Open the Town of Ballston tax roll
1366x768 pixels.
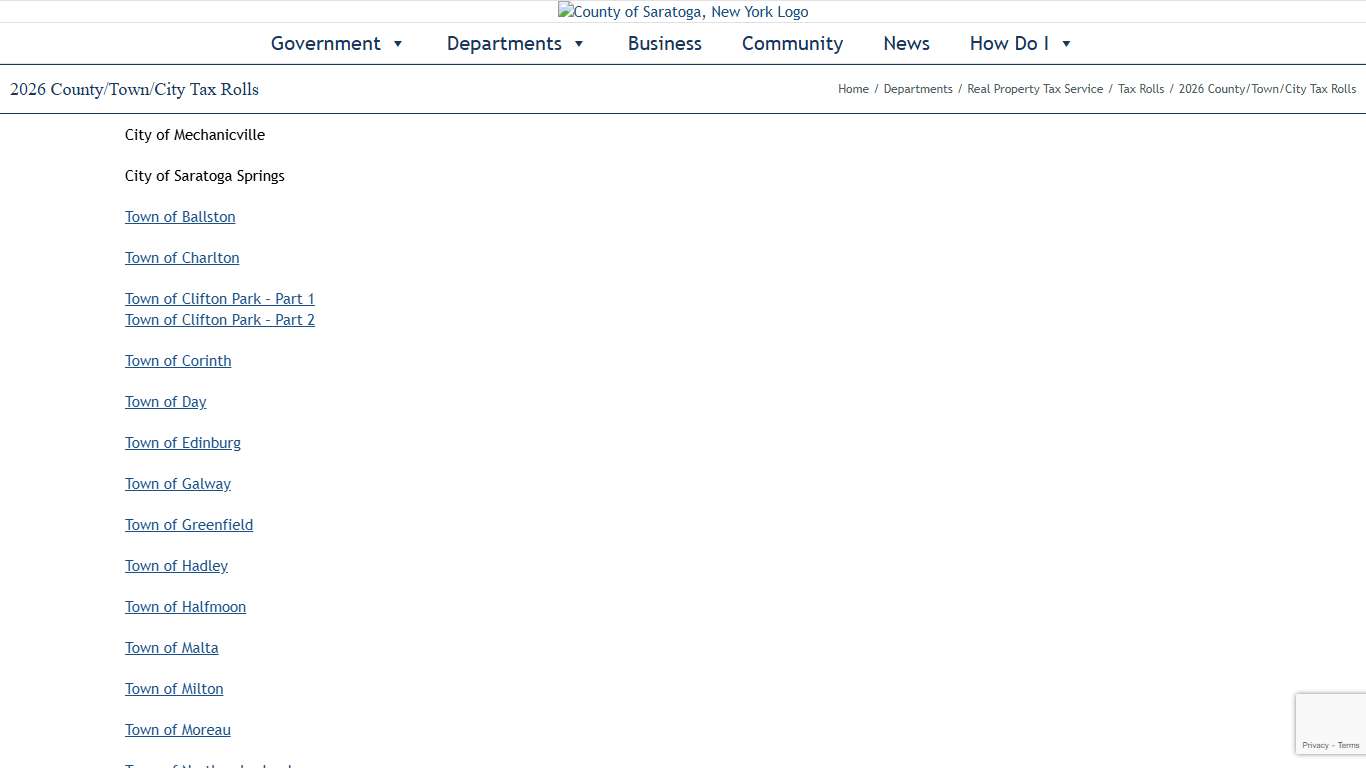coord(180,217)
